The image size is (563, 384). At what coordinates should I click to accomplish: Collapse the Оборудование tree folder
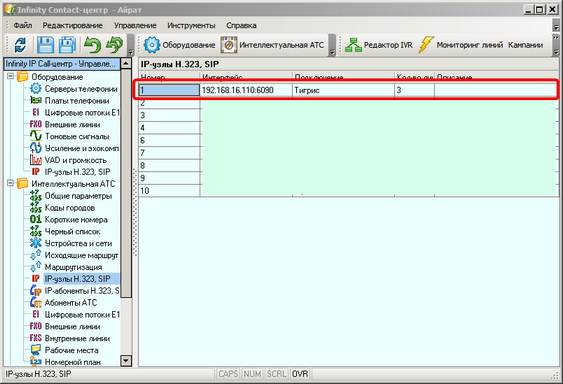(10, 76)
